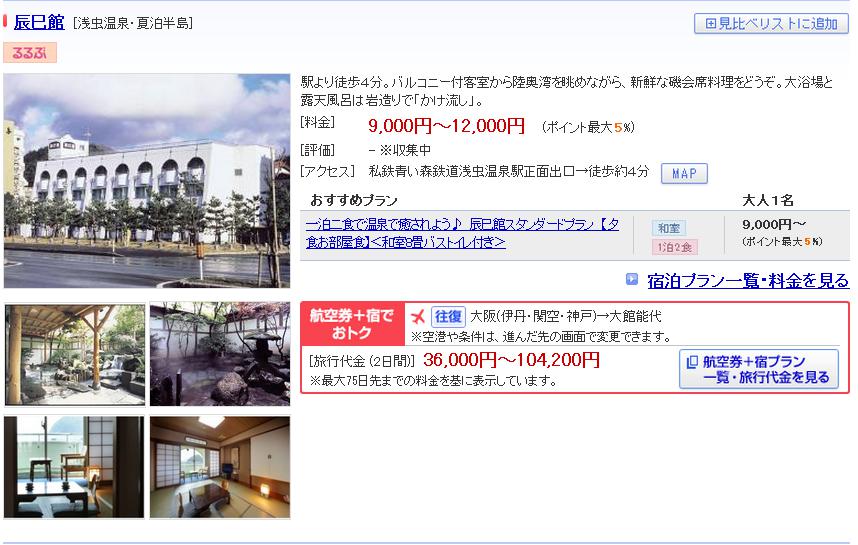
Task: Click the airplane icon in flight package box
Action: 418,316
